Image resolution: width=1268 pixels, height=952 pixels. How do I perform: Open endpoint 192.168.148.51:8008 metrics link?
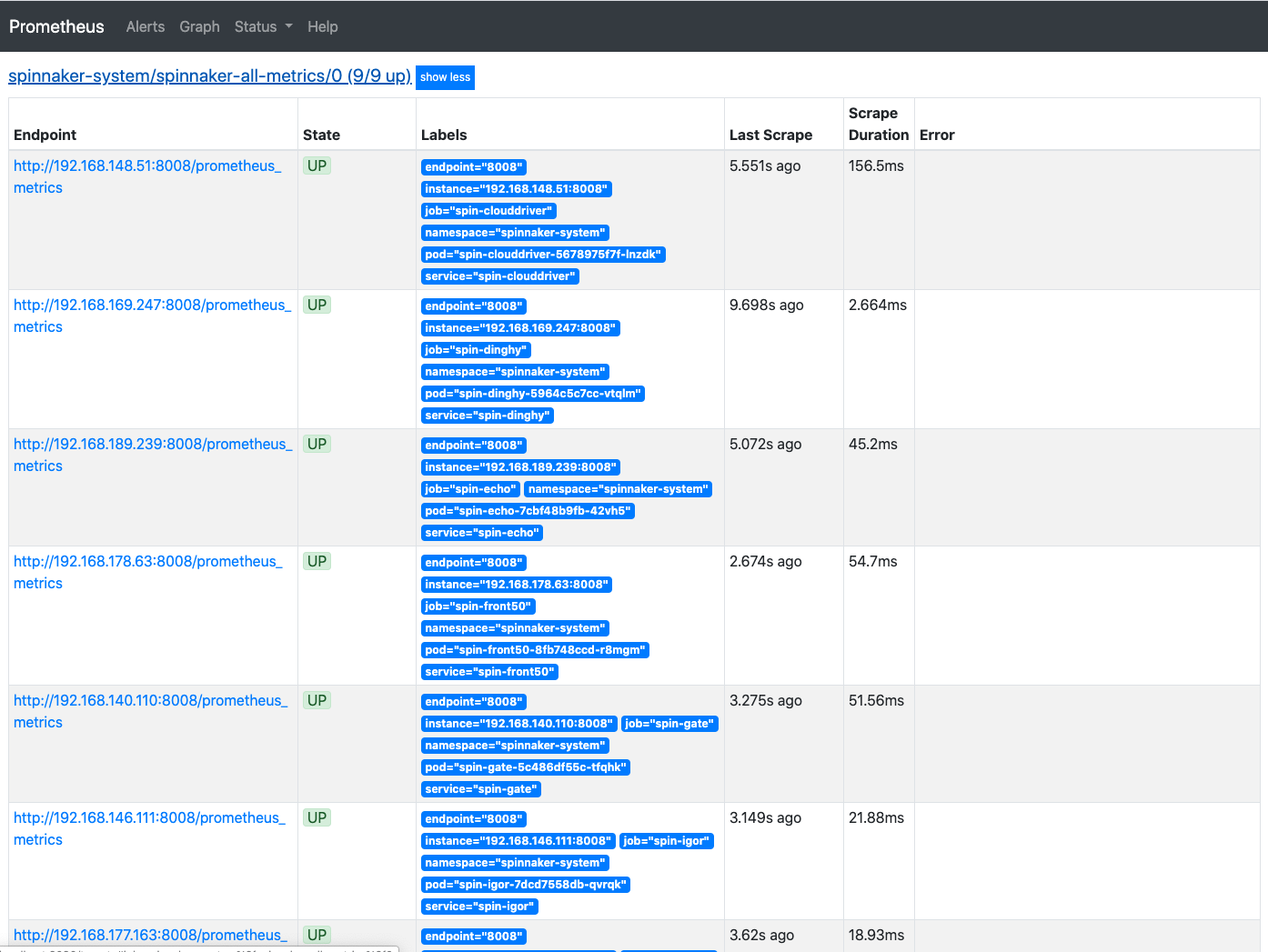(x=147, y=176)
